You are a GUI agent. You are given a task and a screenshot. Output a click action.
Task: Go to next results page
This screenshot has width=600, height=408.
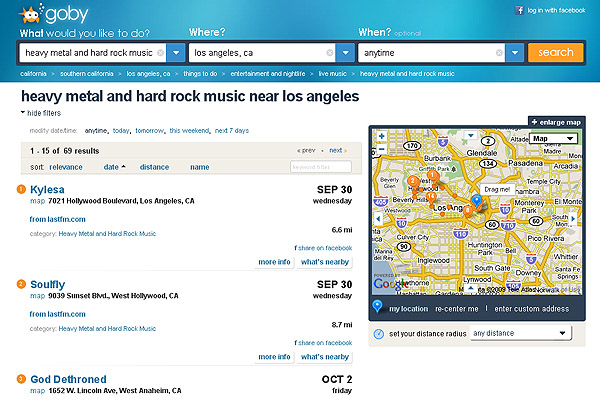338,150
